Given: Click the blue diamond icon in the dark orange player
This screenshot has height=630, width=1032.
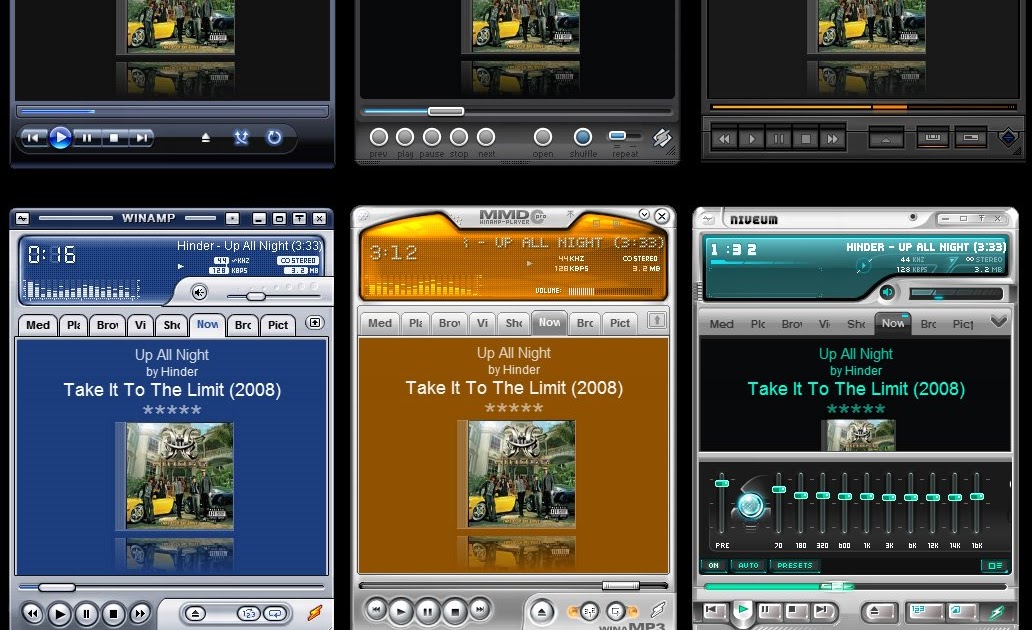Looking at the screenshot, I should point(1008,138).
